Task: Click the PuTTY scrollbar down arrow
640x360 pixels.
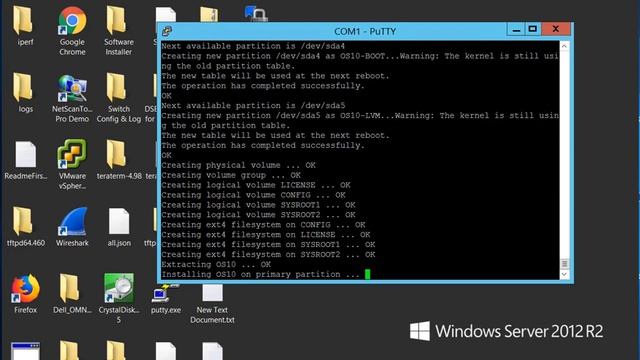Action: (x=564, y=274)
